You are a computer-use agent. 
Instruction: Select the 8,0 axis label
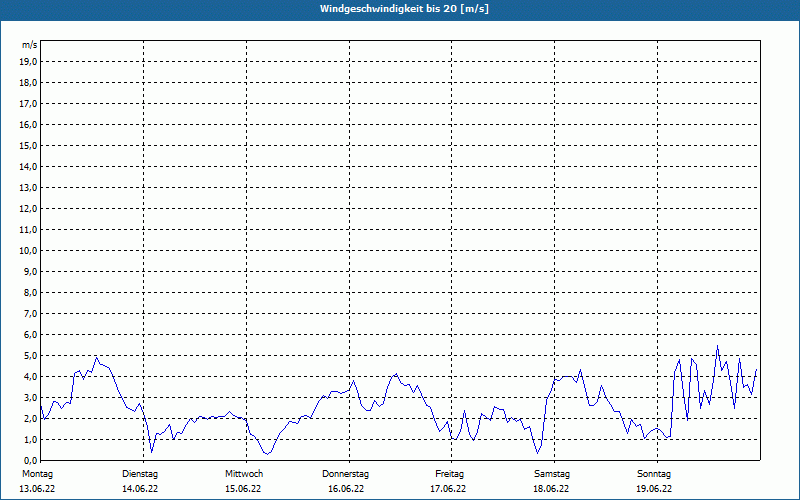click(30, 292)
